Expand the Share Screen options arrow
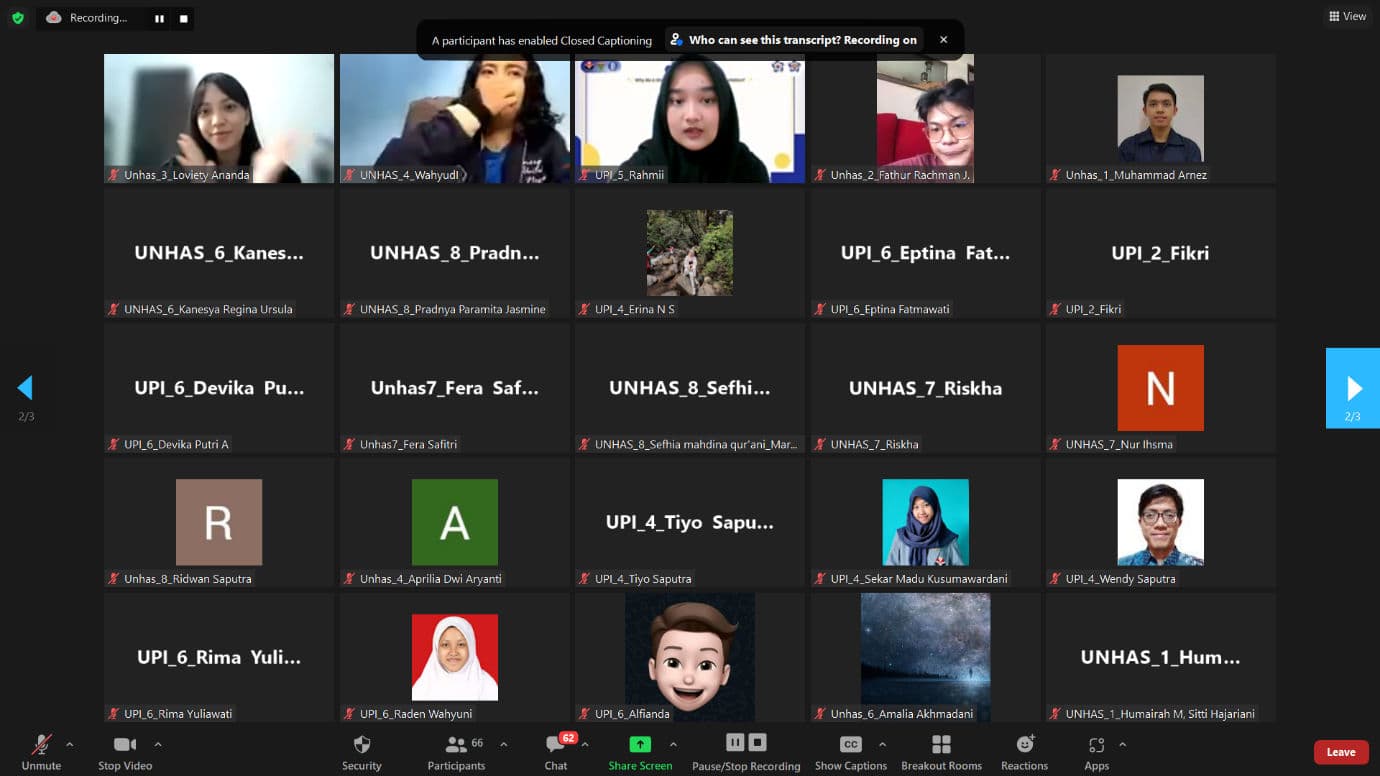1380x776 pixels. (673, 744)
